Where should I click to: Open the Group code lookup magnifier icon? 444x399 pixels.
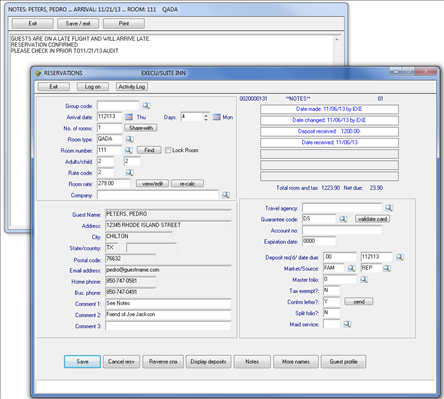click(x=146, y=106)
